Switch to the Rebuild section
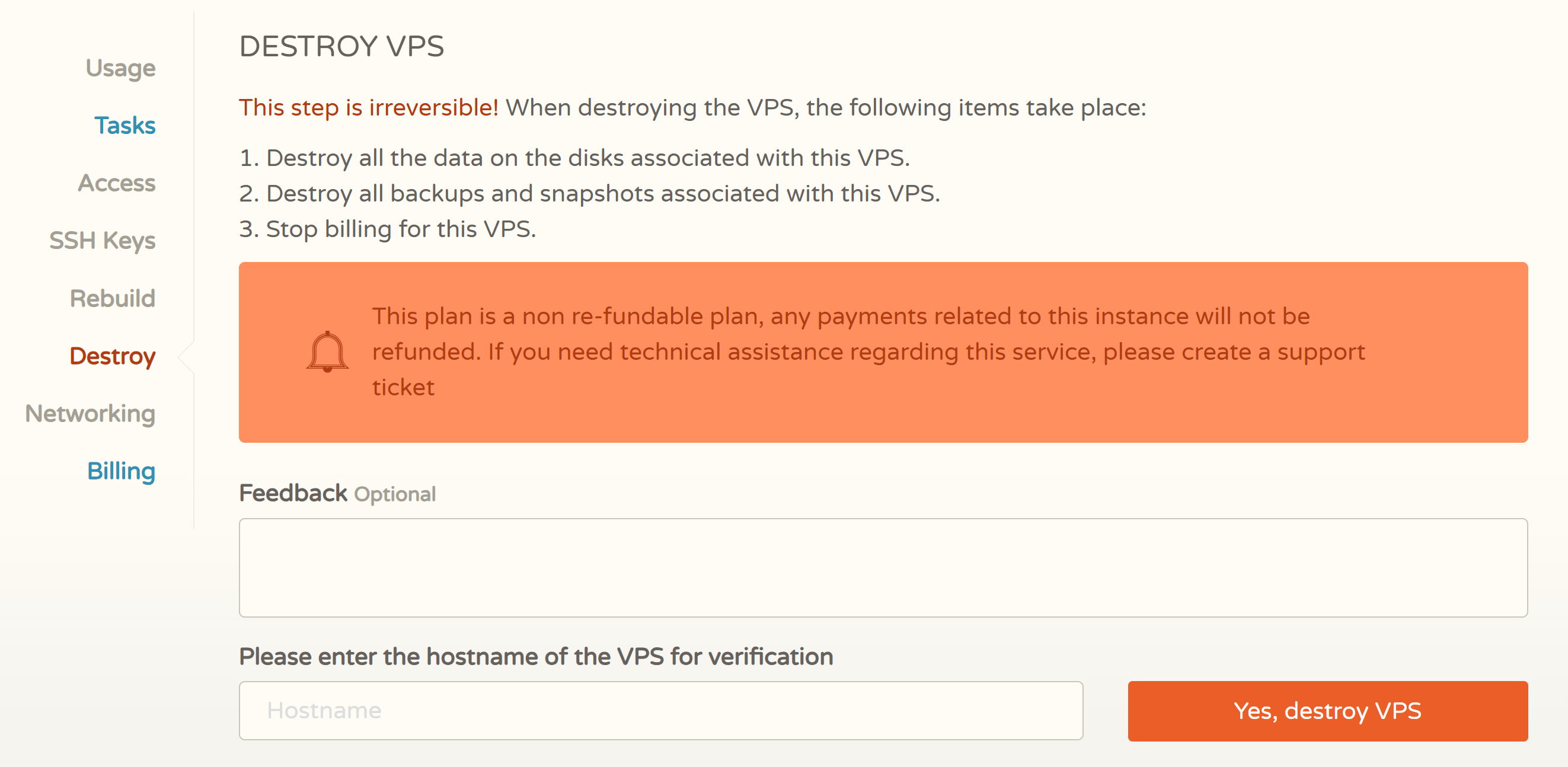This screenshot has width=1568, height=767. 113,298
